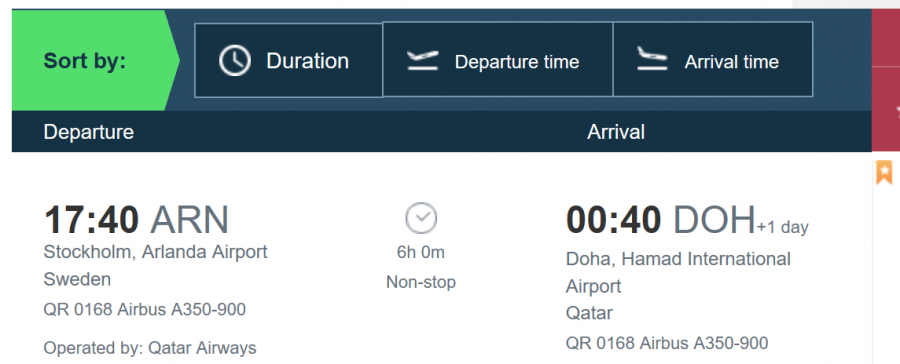Image resolution: width=900 pixels, height=364 pixels.
Task: Select the Departure column header
Action: (88, 132)
